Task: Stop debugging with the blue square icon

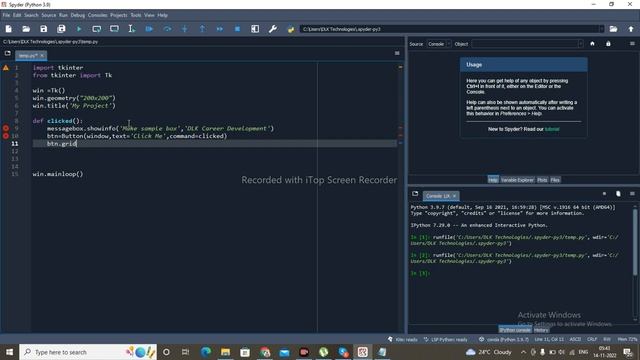Action: [x=237, y=29]
